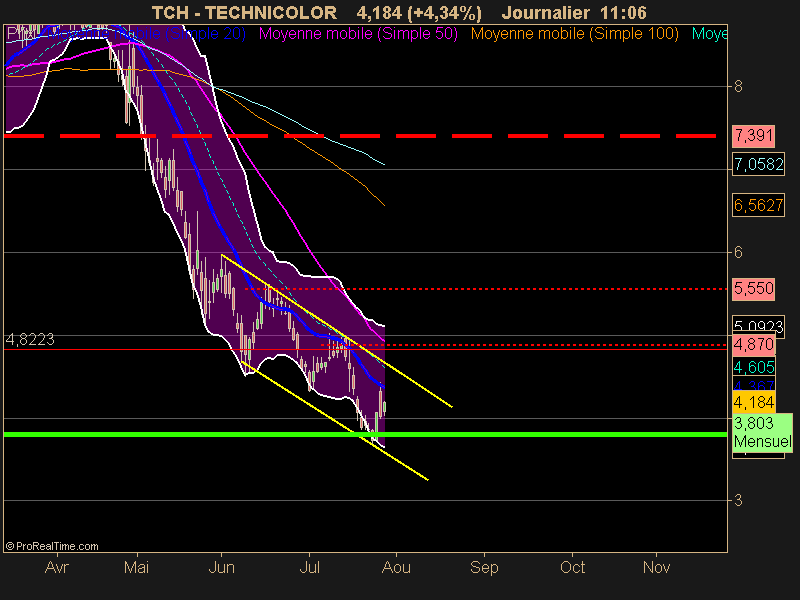Select the thick green monthly support line
800x600 pixels.
tap(365, 435)
